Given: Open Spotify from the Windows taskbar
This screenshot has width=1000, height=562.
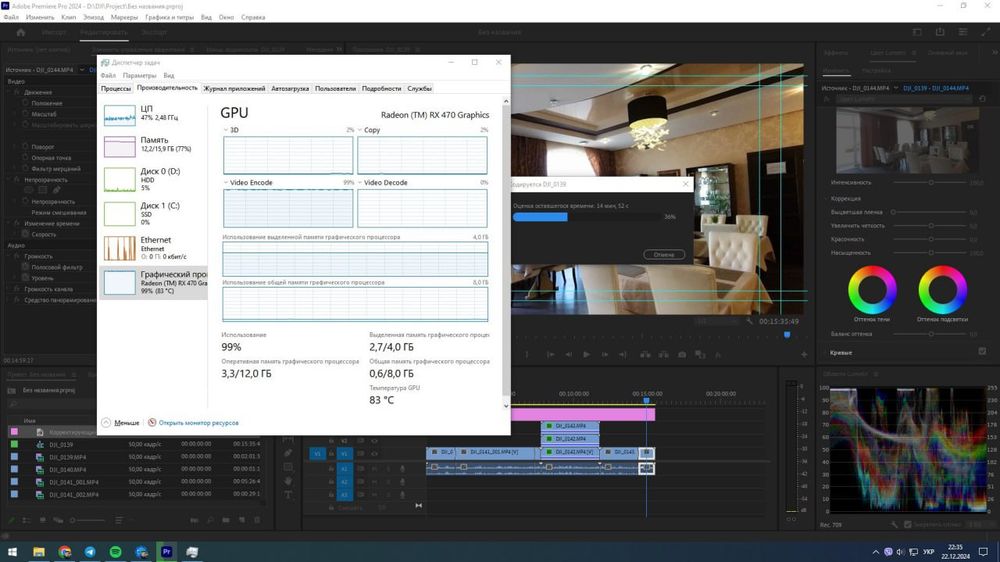Looking at the screenshot, I should [115, 551].
